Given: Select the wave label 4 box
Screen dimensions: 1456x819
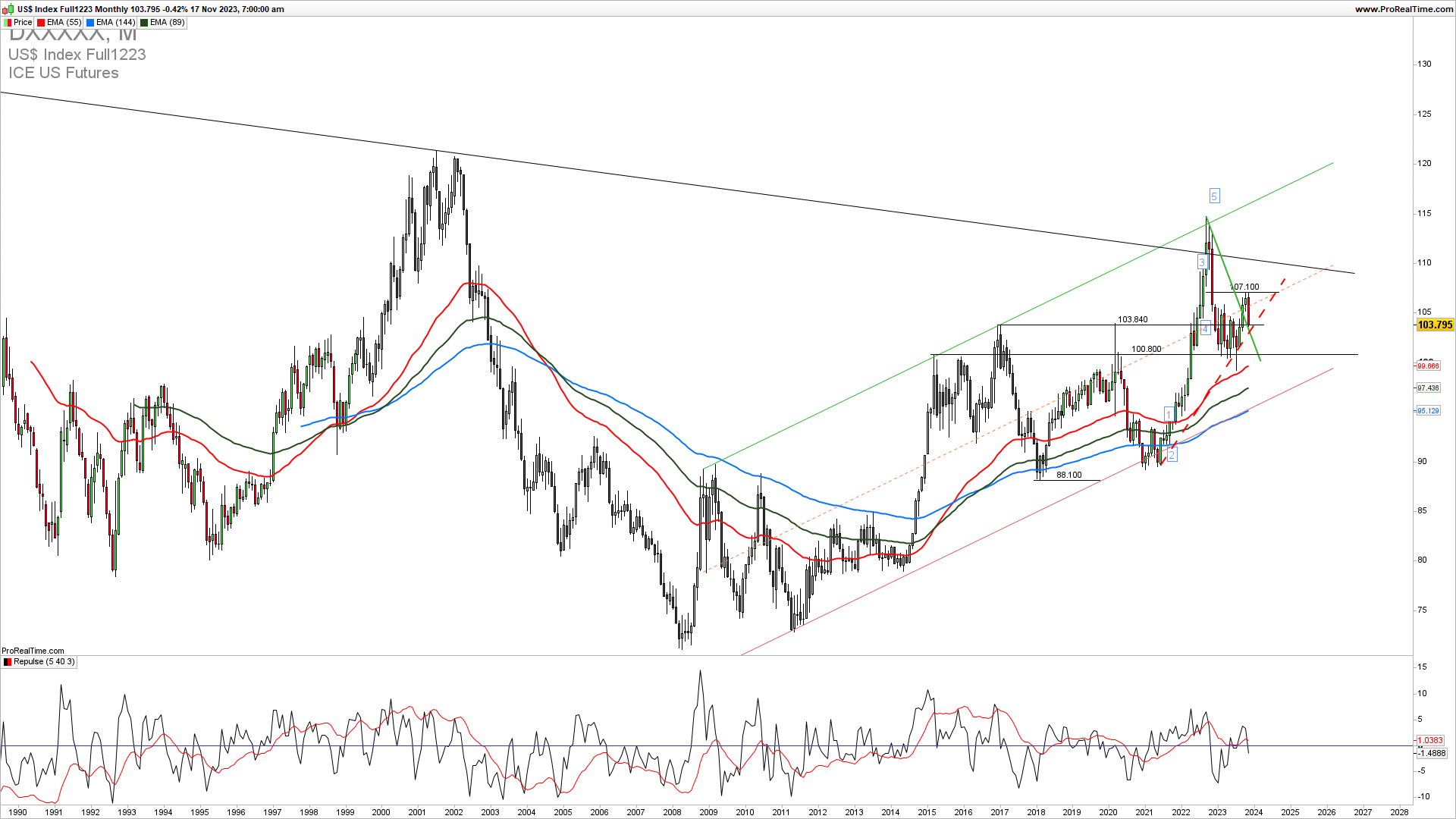Looking at the screenshot, I should point(1205,328).
